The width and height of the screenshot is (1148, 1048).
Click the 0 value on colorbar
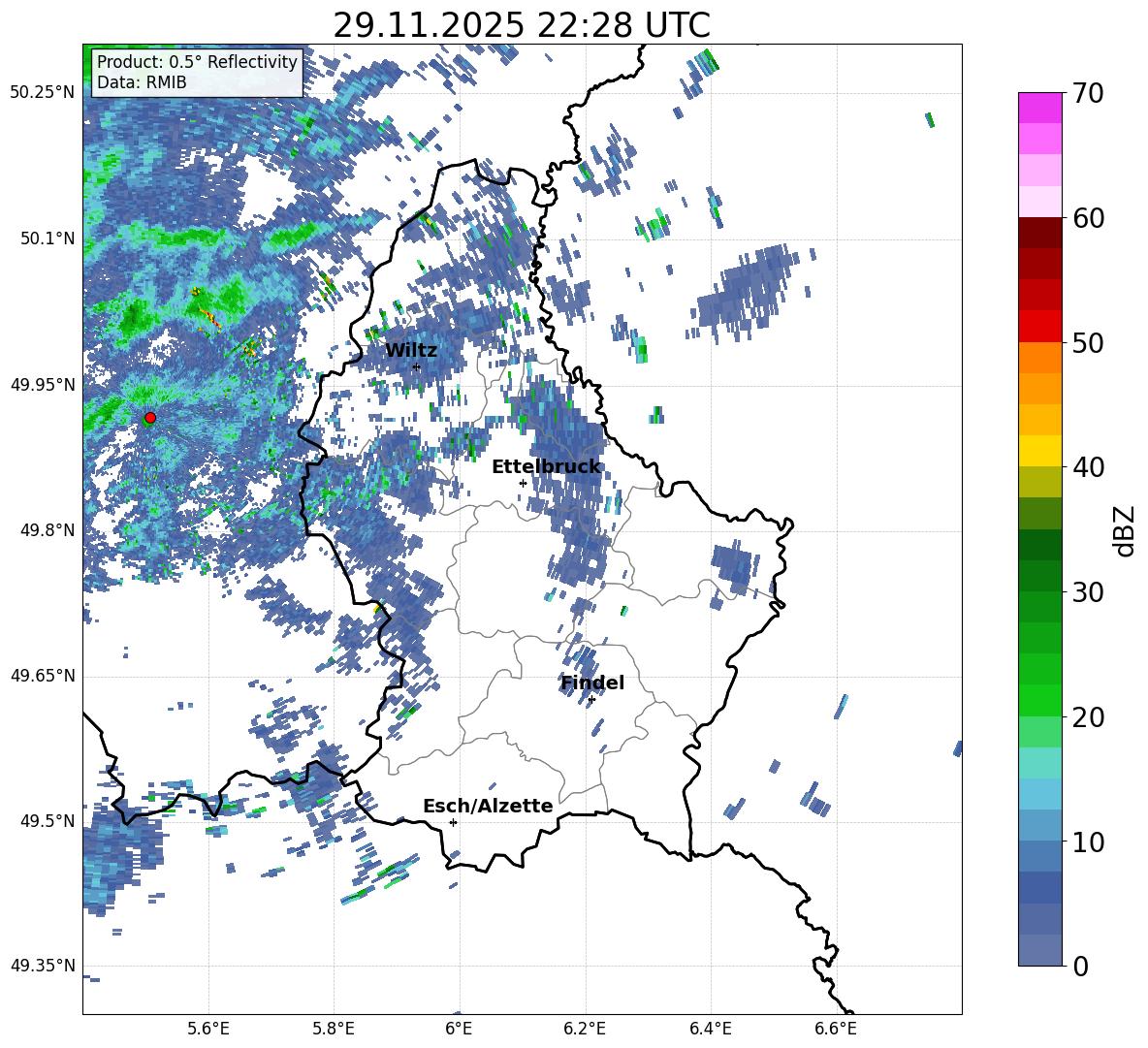coord(1081,966)
